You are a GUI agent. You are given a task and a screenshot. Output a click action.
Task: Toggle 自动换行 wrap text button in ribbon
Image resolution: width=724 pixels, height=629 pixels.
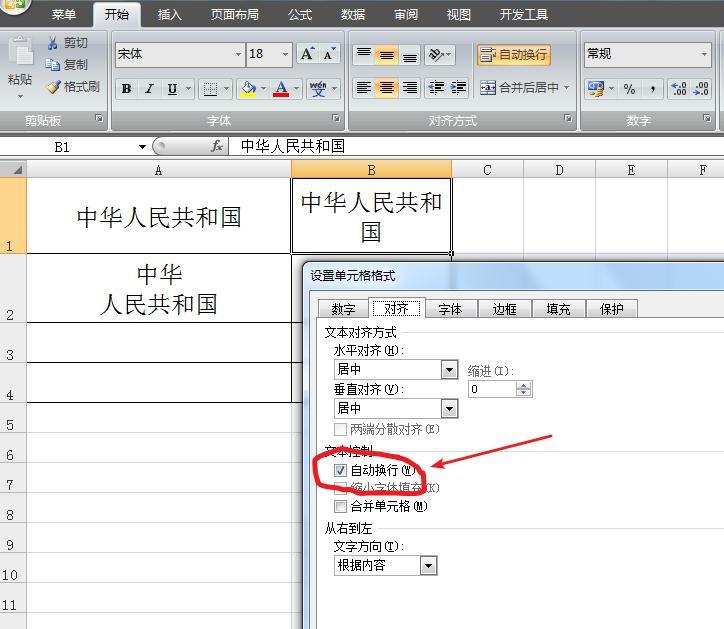tap(514, 55)
